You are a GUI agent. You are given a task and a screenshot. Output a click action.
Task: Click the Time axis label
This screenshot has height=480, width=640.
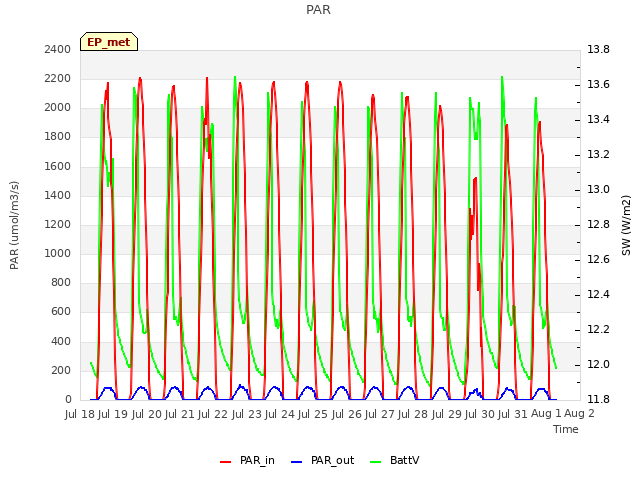pos(566,429)
